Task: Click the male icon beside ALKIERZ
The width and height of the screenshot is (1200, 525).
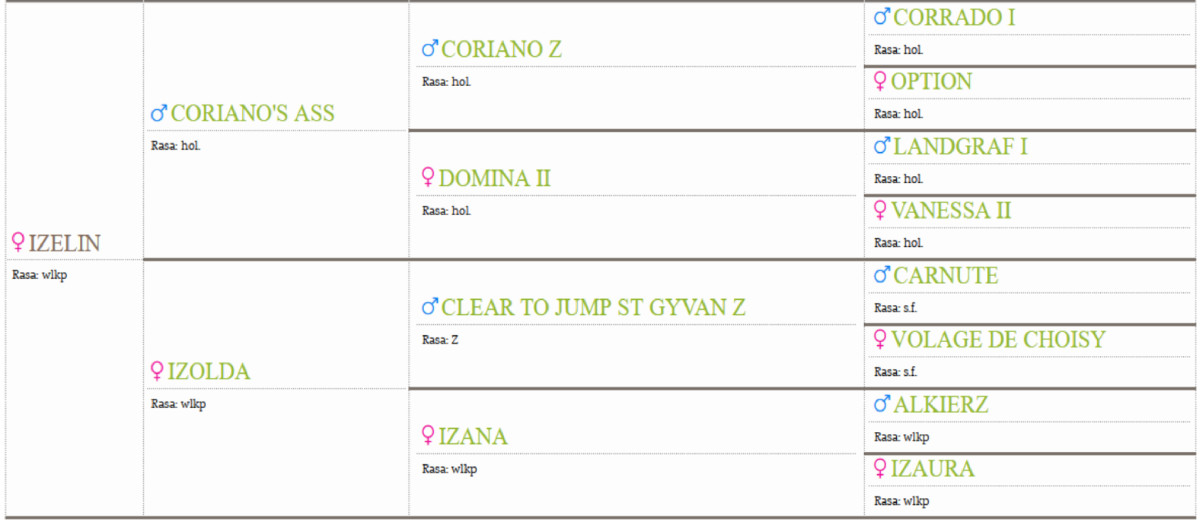Action: coord(882,405)
